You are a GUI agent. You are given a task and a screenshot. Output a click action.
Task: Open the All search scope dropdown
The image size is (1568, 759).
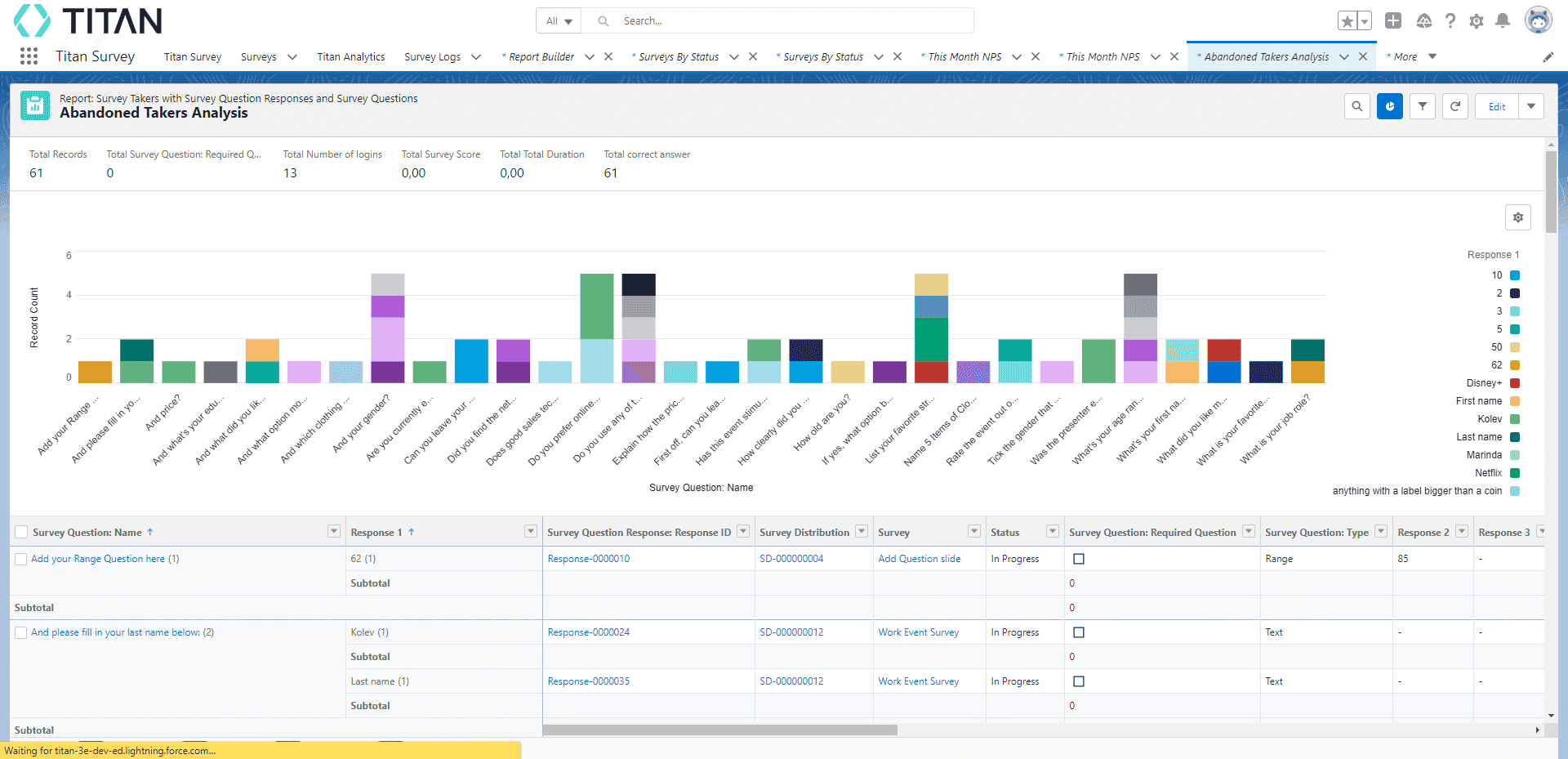click(x=559, y=21)
